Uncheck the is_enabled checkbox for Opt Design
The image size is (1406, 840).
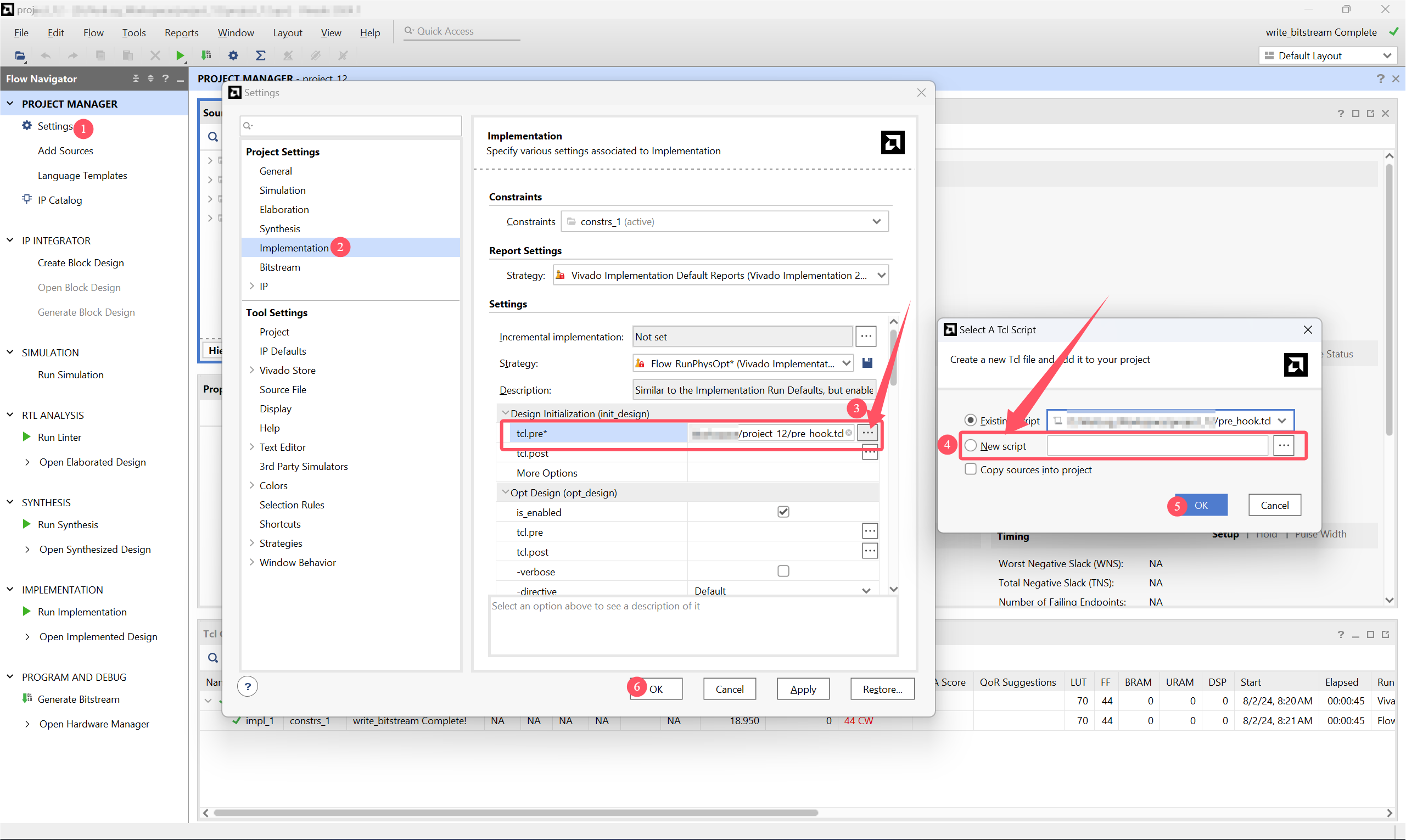click(783, 512)
